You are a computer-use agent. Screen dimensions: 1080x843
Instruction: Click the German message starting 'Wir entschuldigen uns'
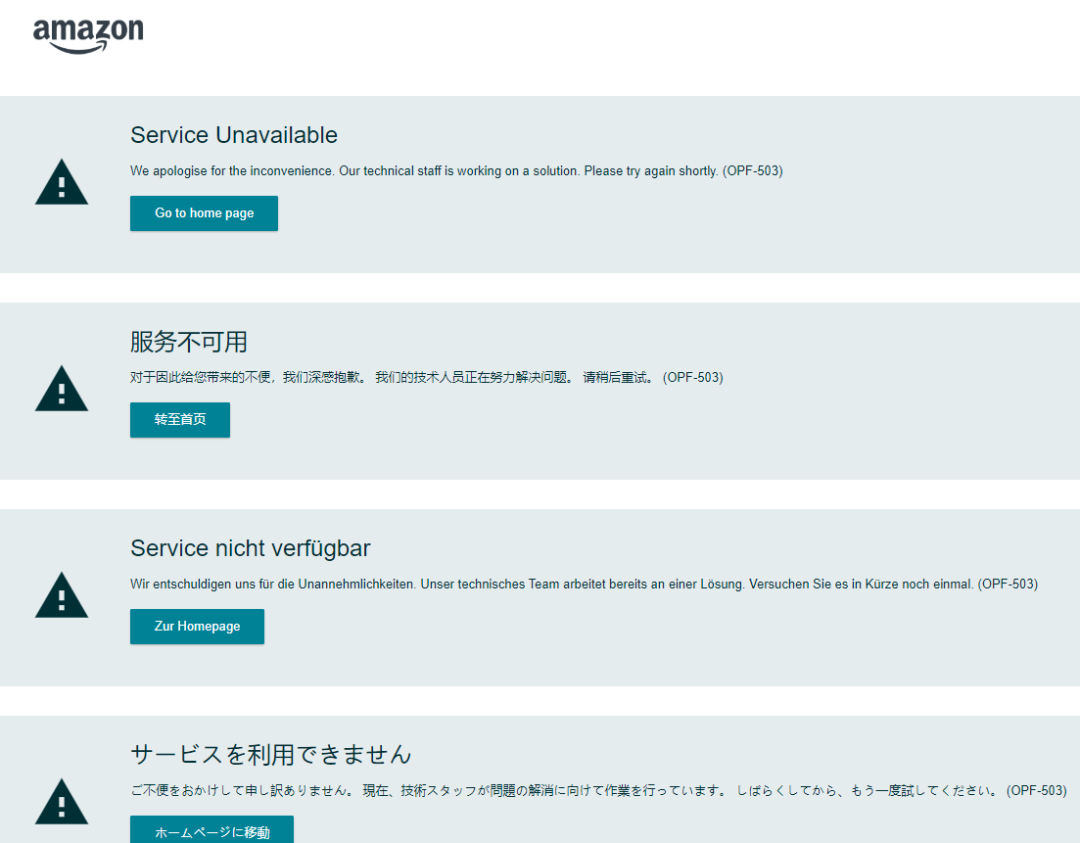(x=584, y=584)
